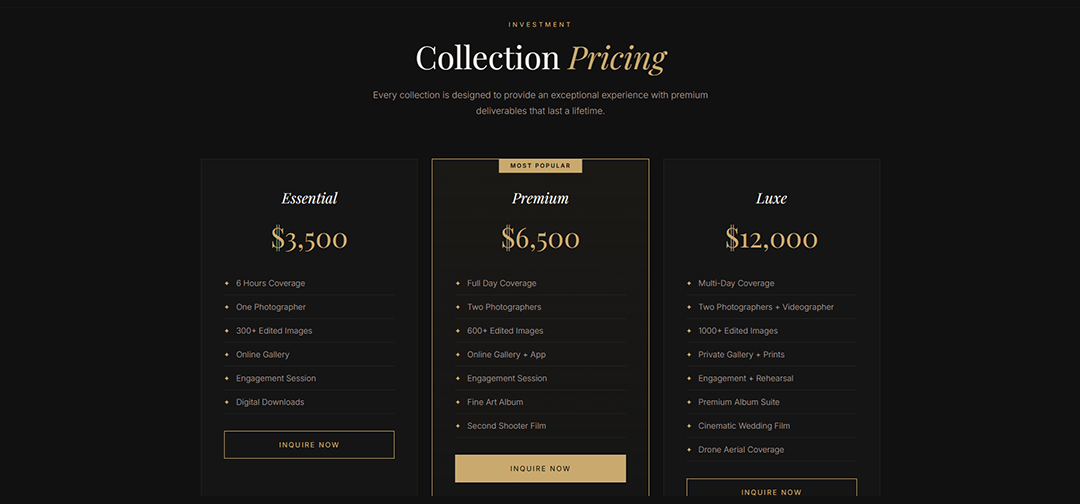The width and height of the screenshot is (1080, 504).
Task: Click the diamond bullet beside Cinematic Wedding Film
Action: click(689, 426)
